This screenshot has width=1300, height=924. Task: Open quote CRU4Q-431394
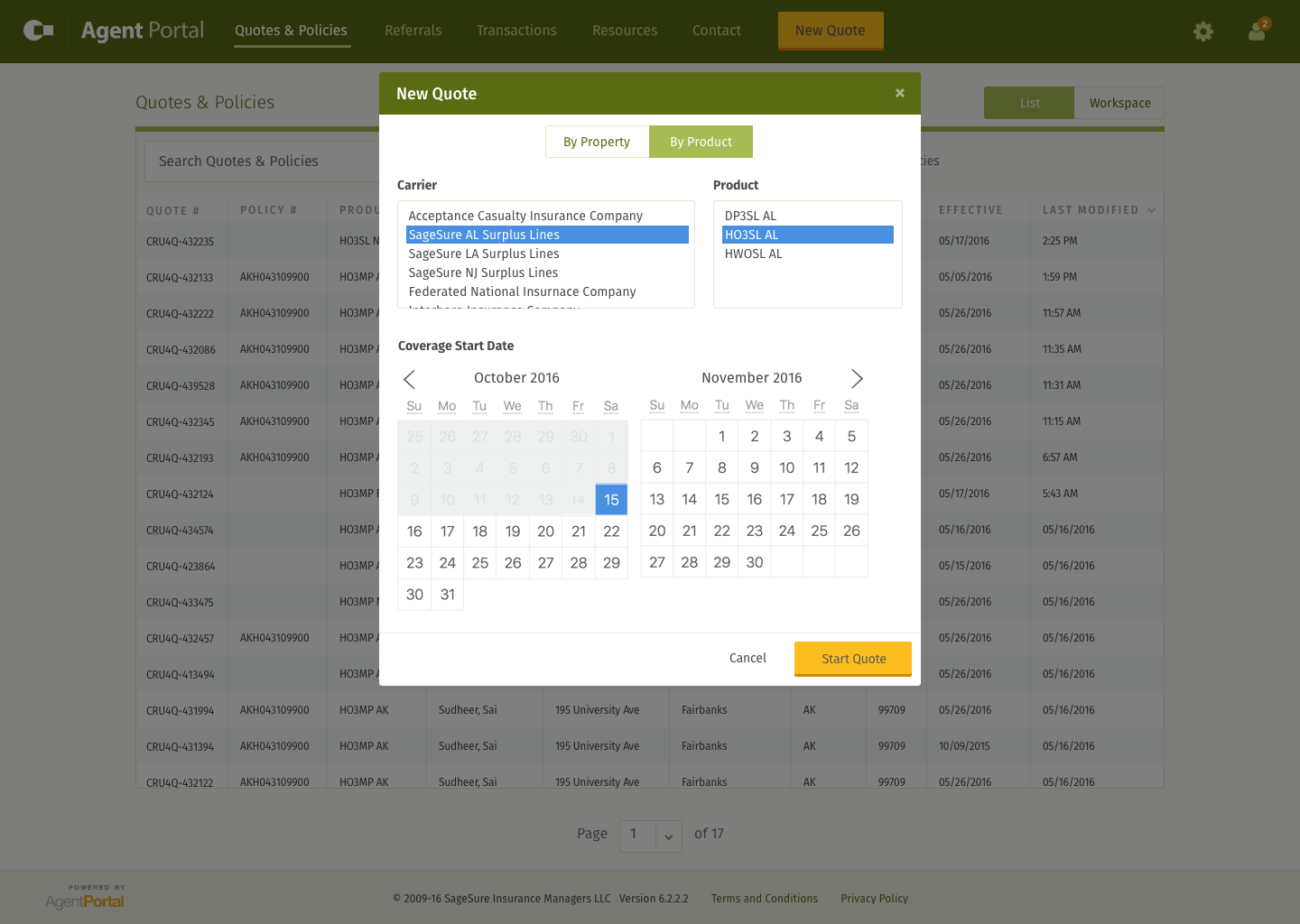pyautogui.click(x=181, y=747)
